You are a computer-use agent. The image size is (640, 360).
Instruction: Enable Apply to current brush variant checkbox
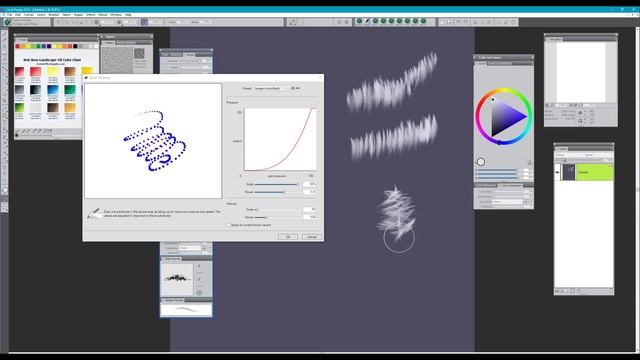coord(229,225)
